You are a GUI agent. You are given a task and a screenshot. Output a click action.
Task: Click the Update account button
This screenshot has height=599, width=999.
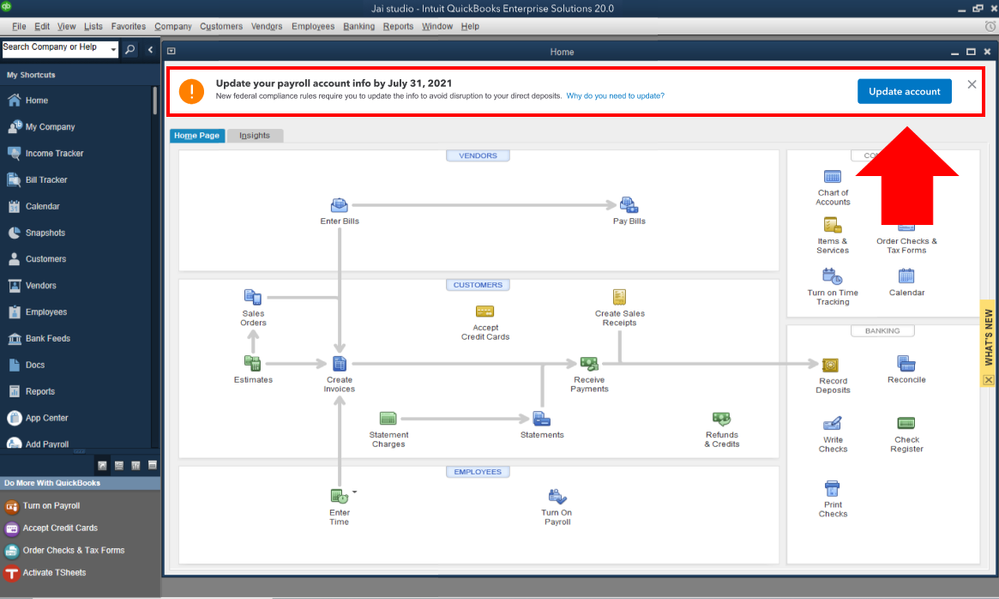click(x=904, y=91)
